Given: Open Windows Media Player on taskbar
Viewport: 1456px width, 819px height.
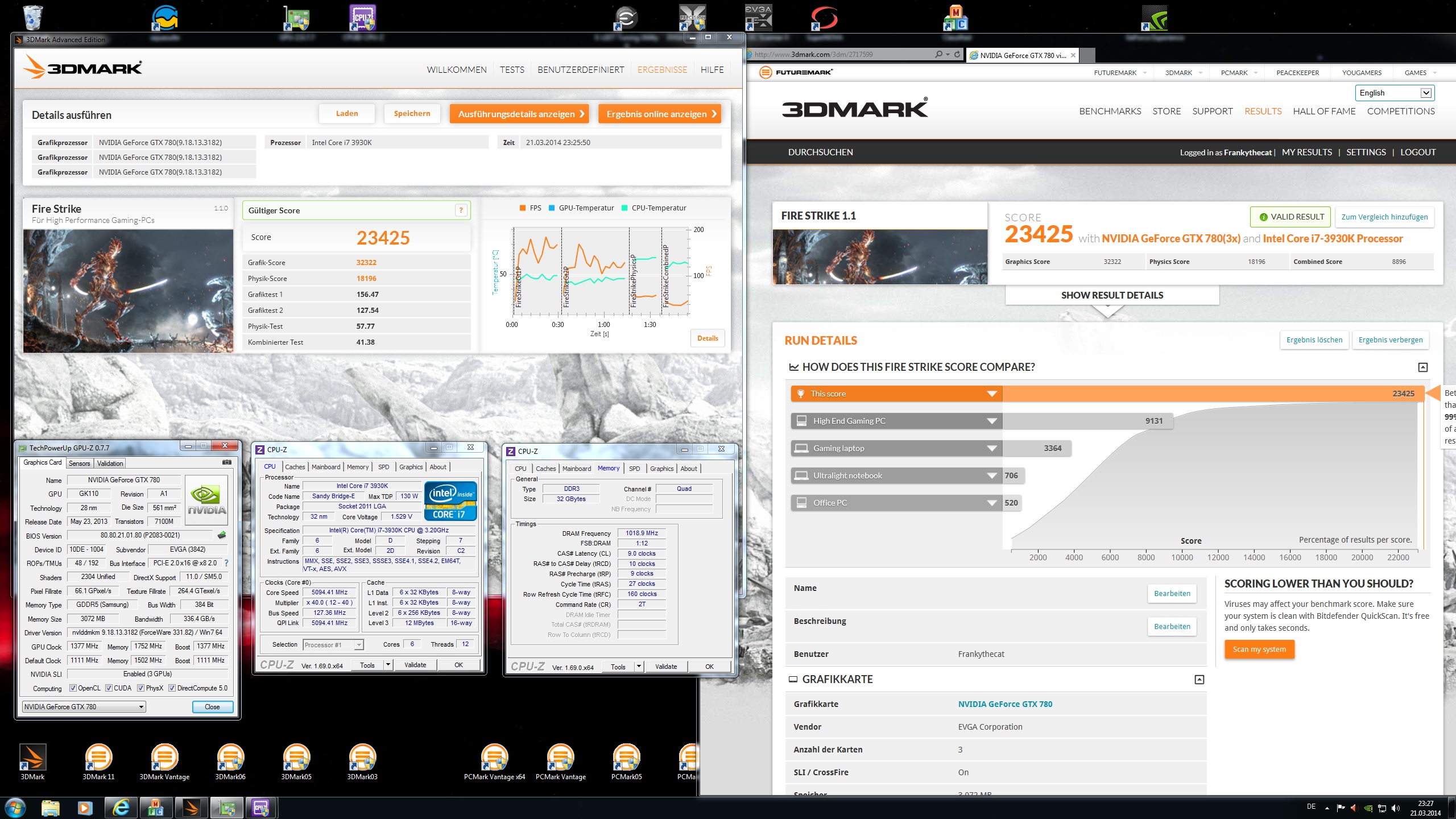Looking at the screenshot, I should (85, 808).
